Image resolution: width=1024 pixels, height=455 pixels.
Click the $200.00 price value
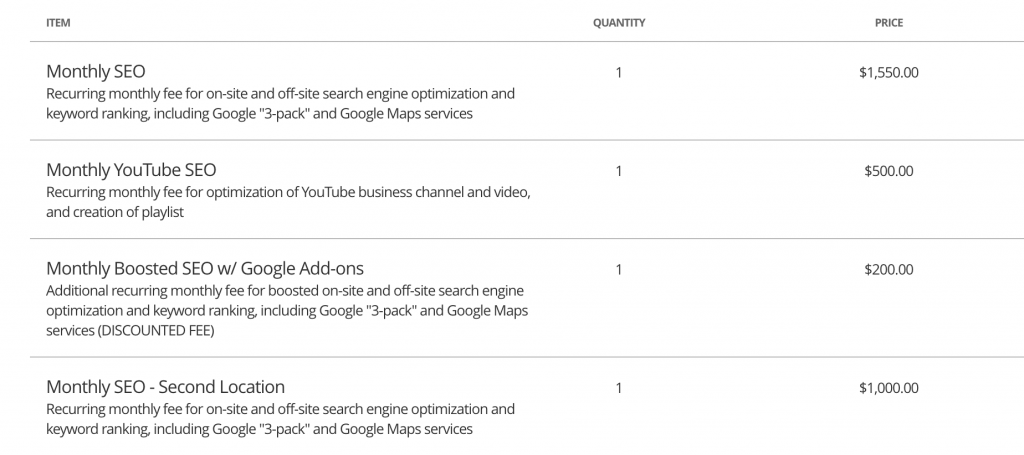point(888,270)
